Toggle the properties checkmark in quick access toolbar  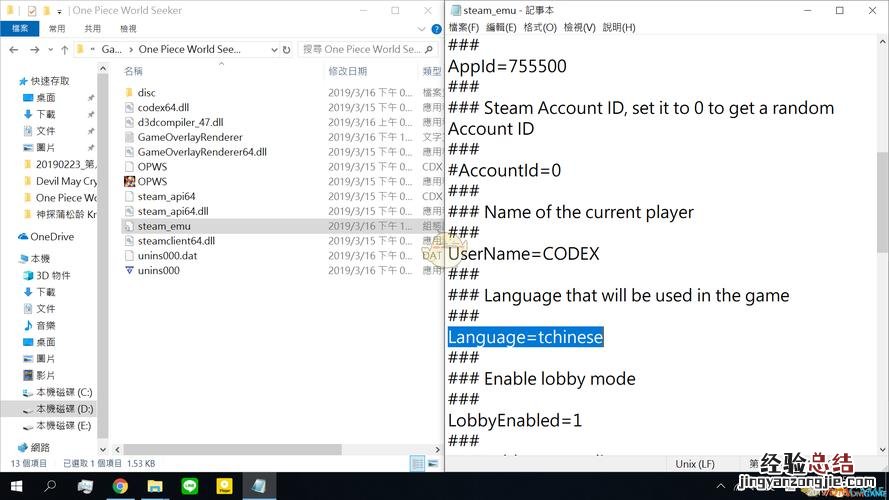32,10
